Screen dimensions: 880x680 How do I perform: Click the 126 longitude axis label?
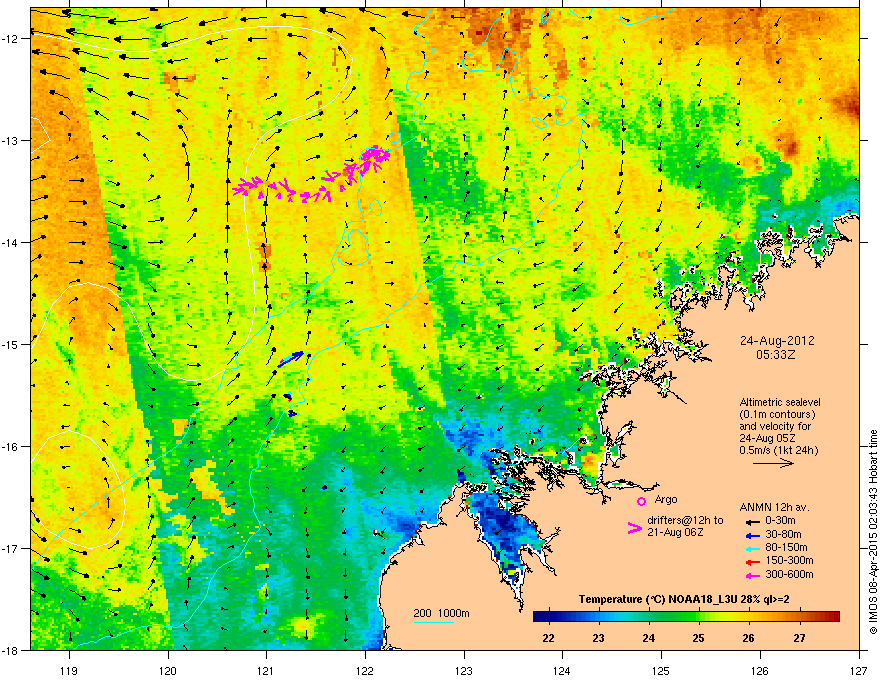pyautogui.click(x=760, y=670)
